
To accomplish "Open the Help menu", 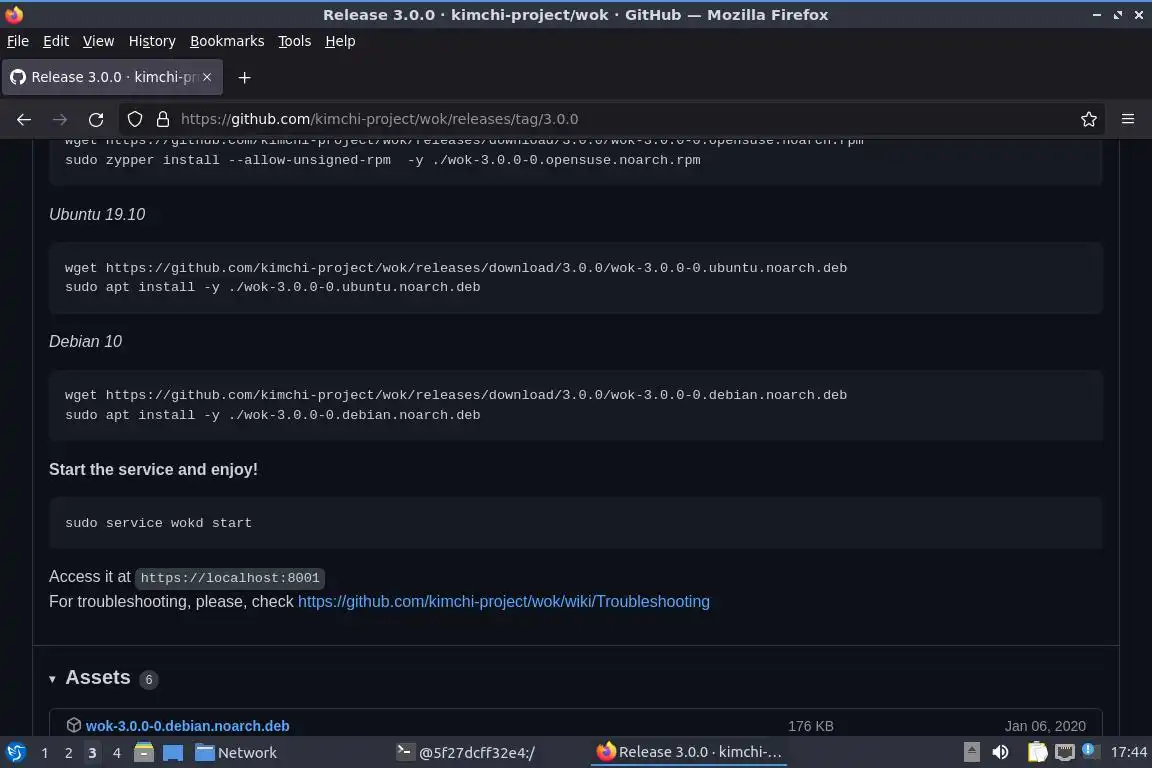I will click(340, 41).
